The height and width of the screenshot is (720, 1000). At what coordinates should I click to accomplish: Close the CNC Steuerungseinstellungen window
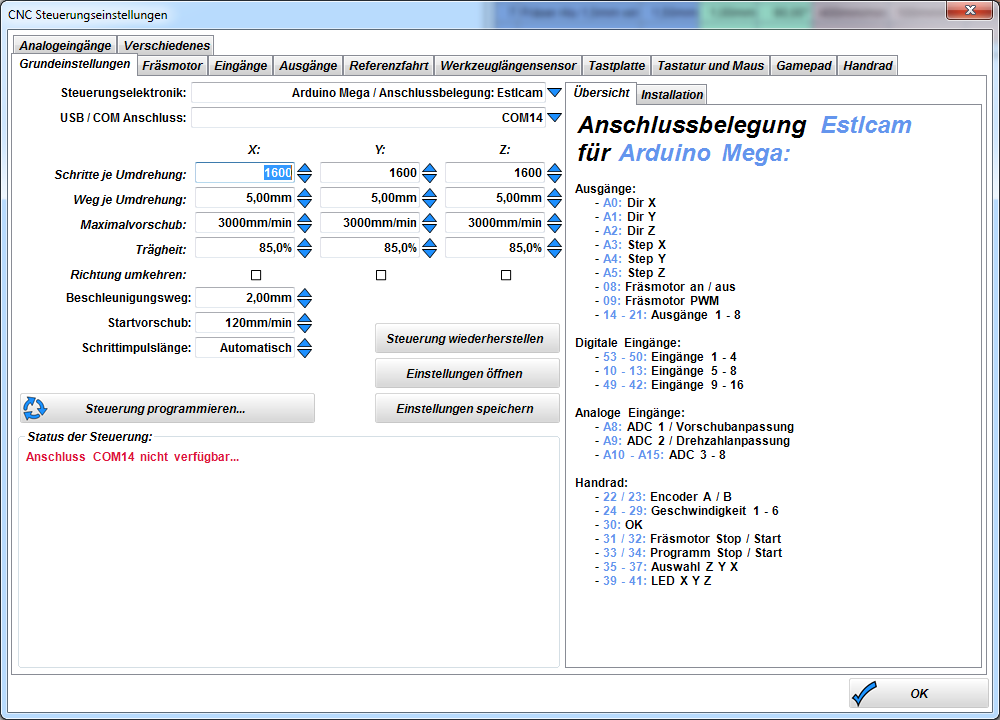(x=970, y=10)
